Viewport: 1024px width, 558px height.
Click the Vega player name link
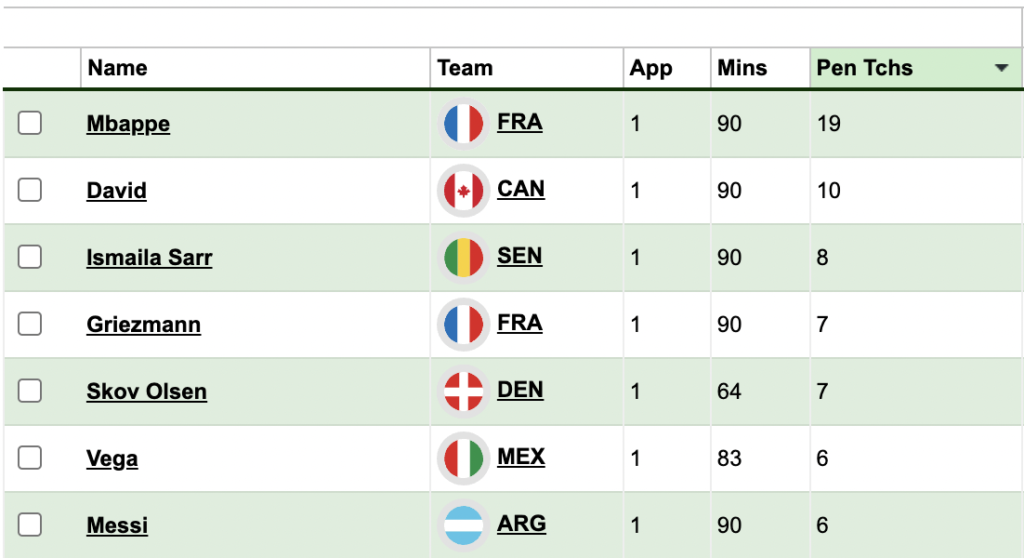click(112, 459)
